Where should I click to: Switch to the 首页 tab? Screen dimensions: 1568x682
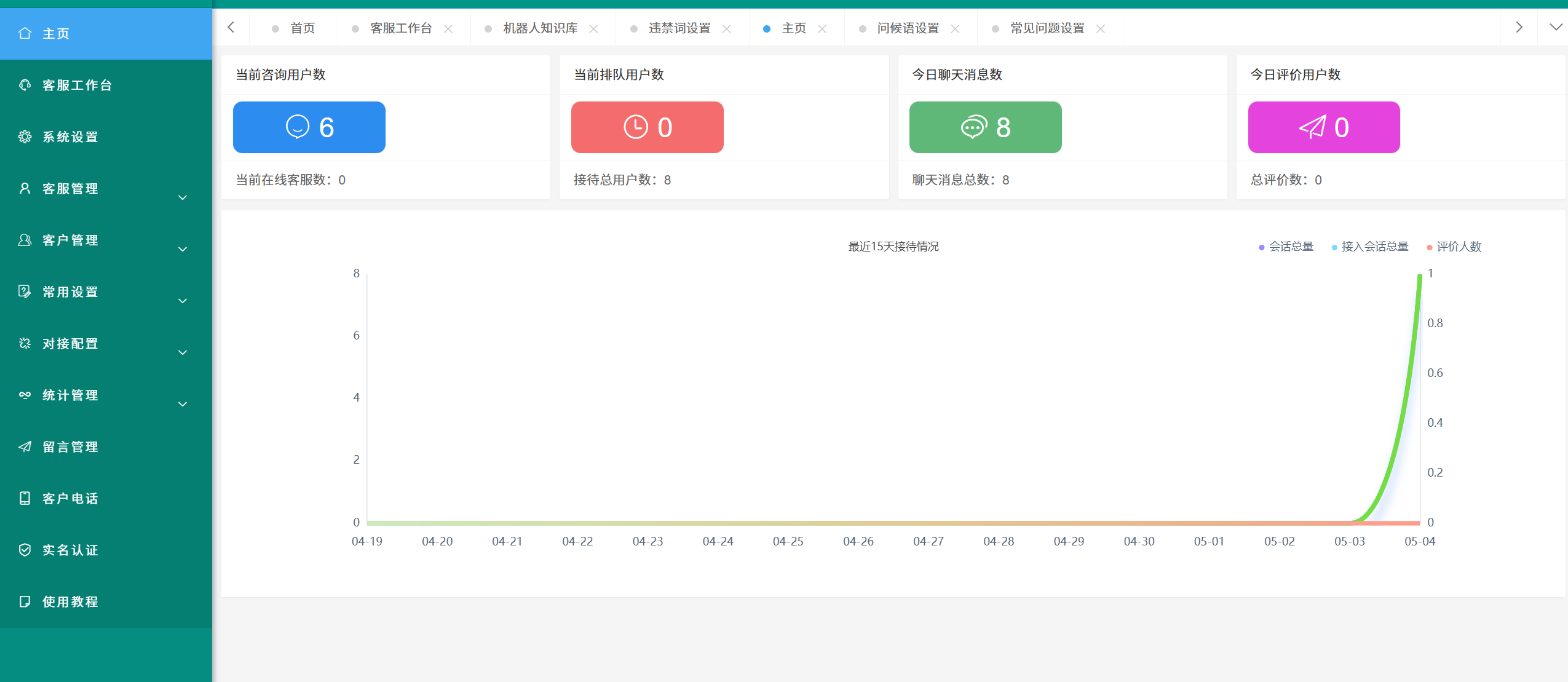[x=293, y=28]
